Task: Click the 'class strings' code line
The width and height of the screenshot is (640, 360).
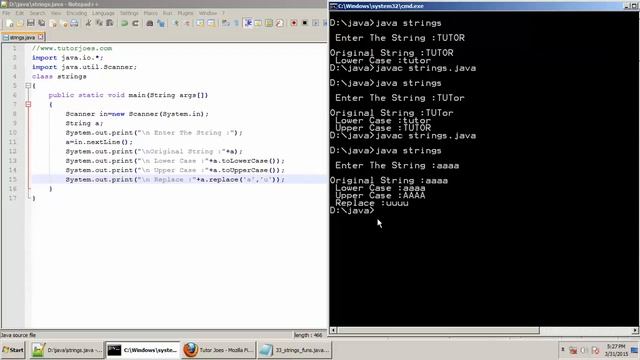Action: (x=59, y=76)
